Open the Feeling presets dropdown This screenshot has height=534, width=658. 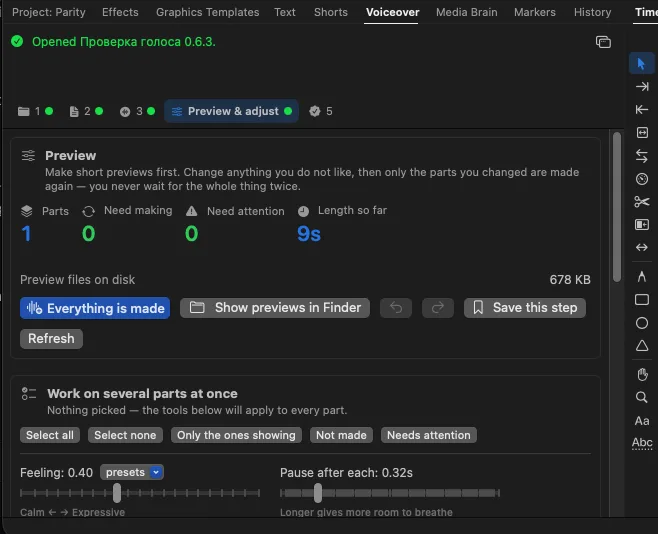(x=132, y=472)
